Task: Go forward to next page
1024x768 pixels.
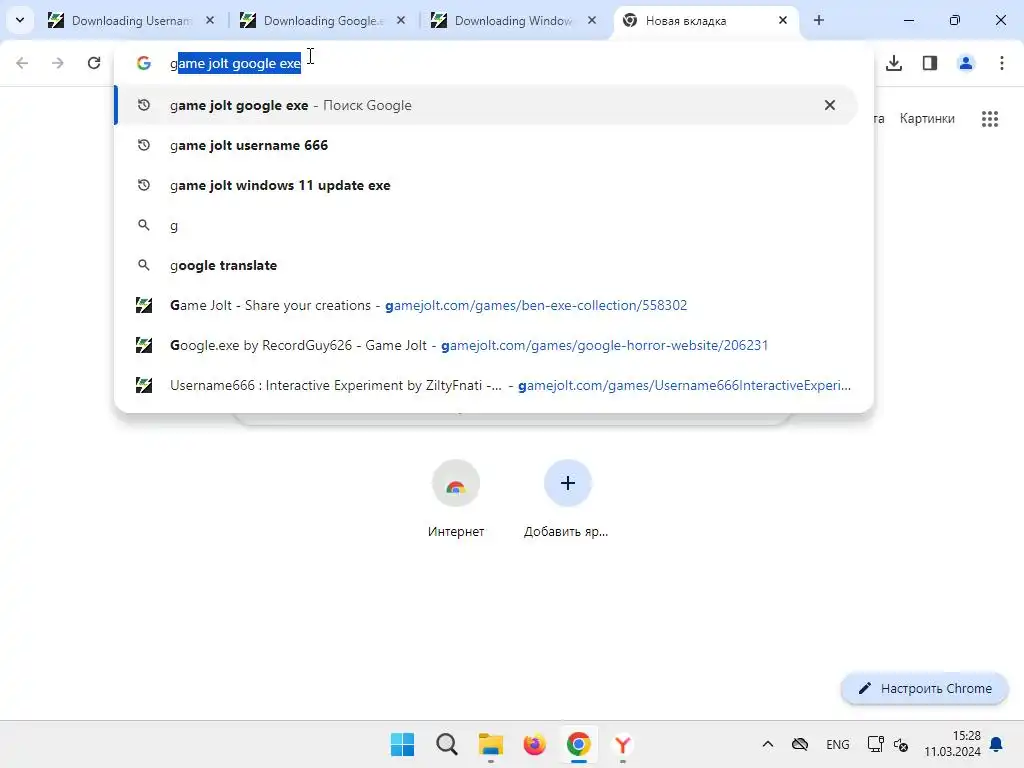Action: pyautogui.click(x=57, y=63)
